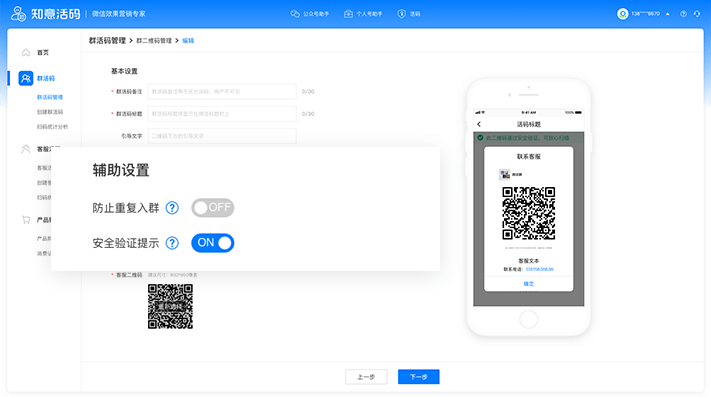Click the small avatar in phone preview card

(x=504, y=174)
